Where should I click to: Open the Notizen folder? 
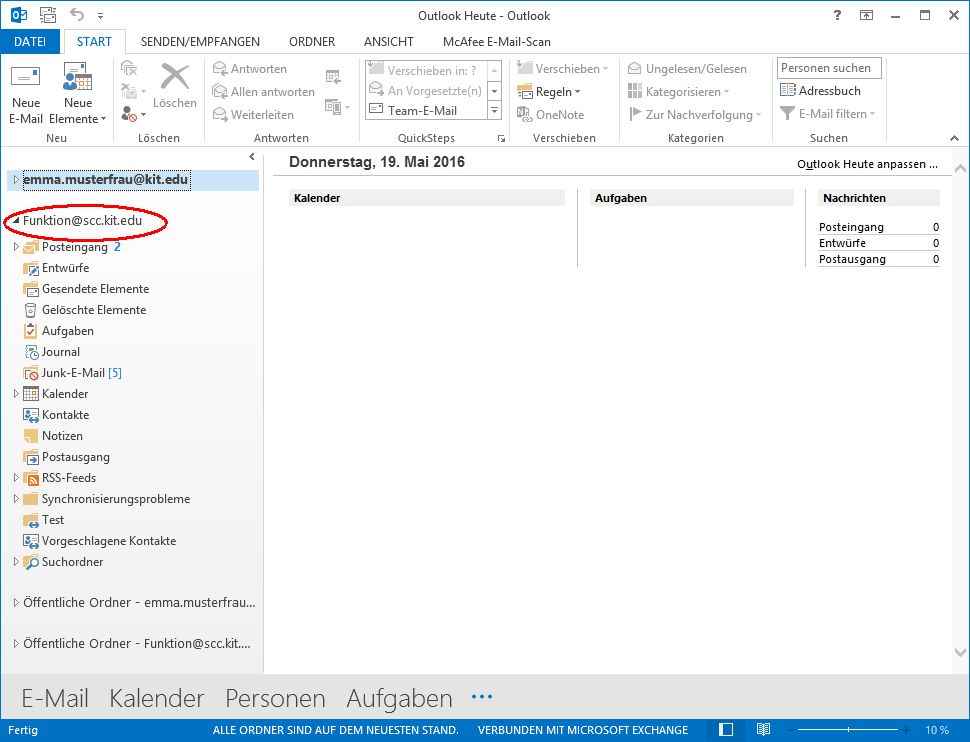point(62,436)
